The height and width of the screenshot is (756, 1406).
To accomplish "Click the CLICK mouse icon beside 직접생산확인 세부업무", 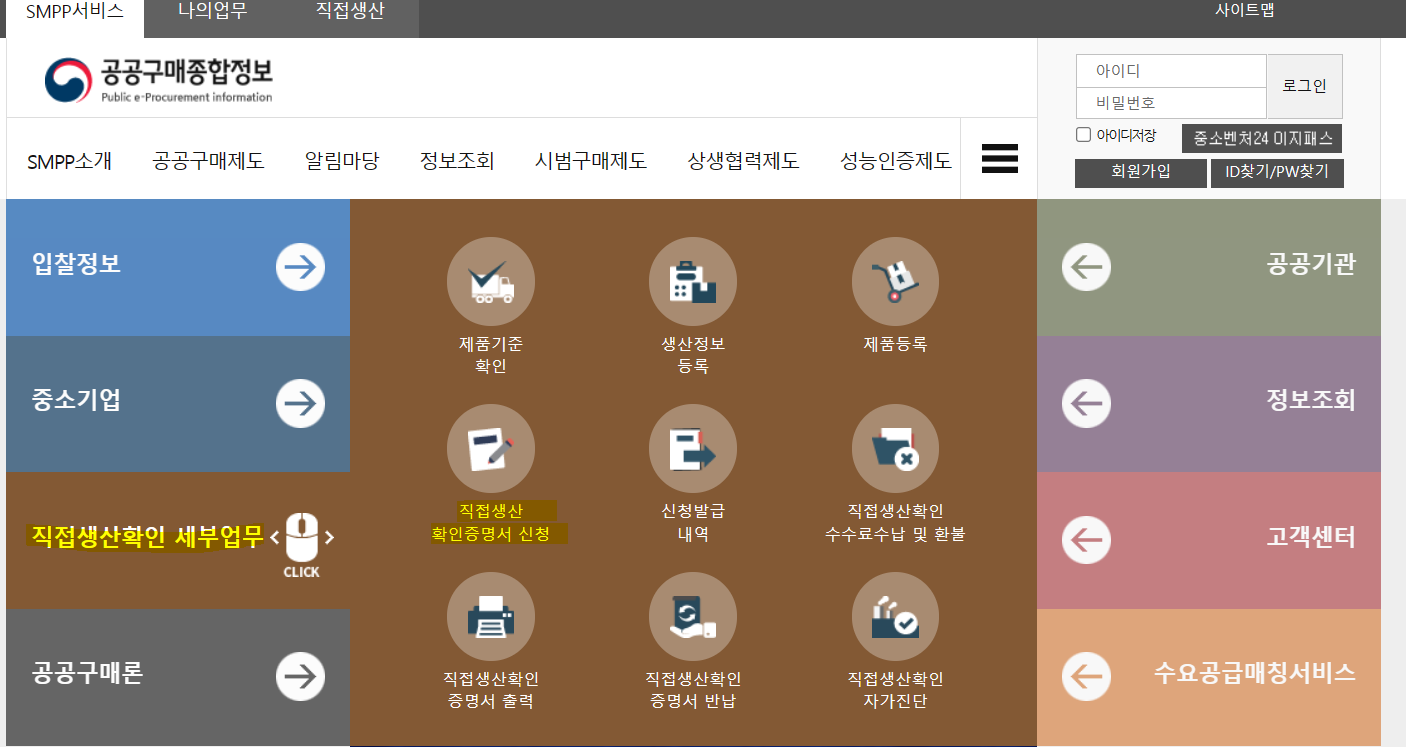I will 300,540.
